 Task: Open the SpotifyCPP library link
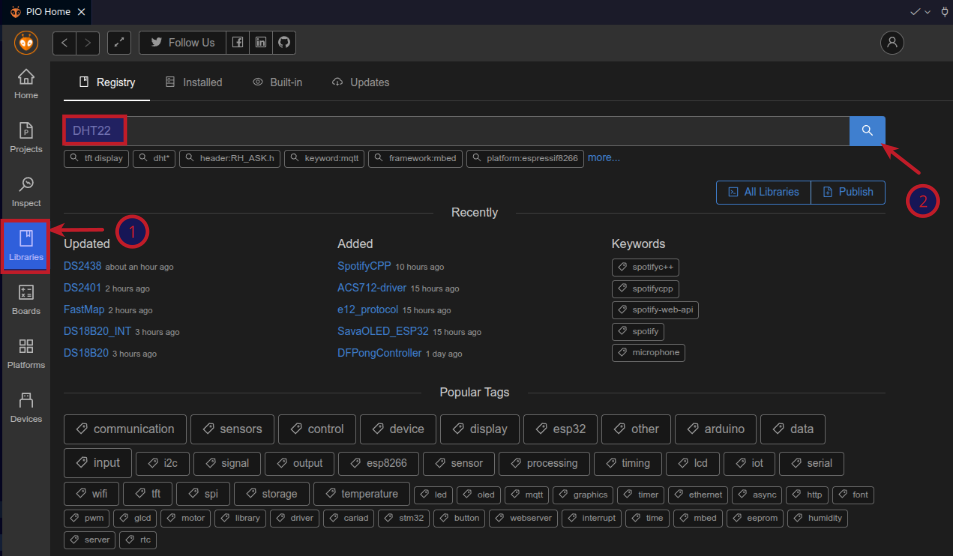(364, 266)
